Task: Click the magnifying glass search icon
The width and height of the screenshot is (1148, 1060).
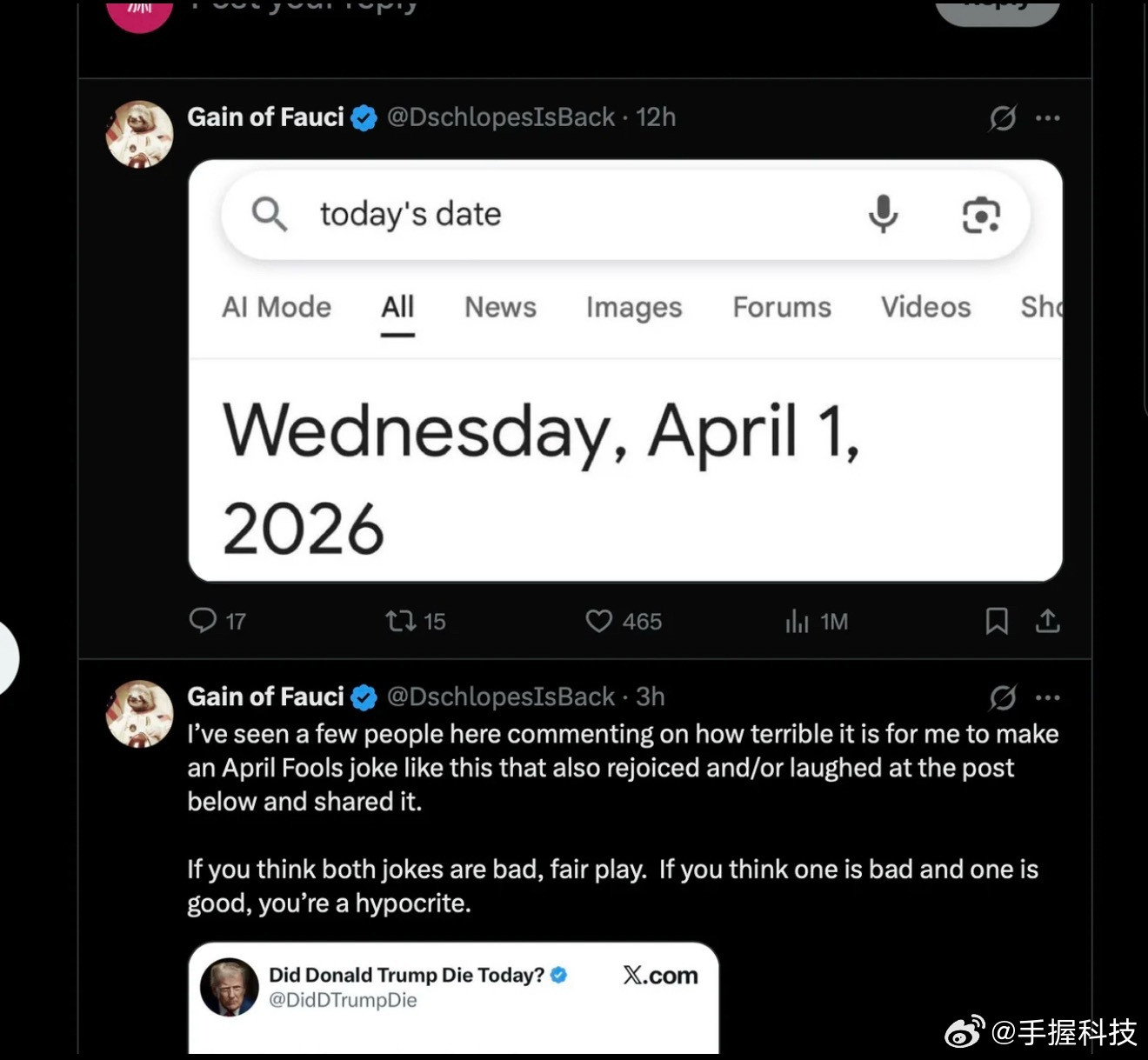Action: (269, 214)
